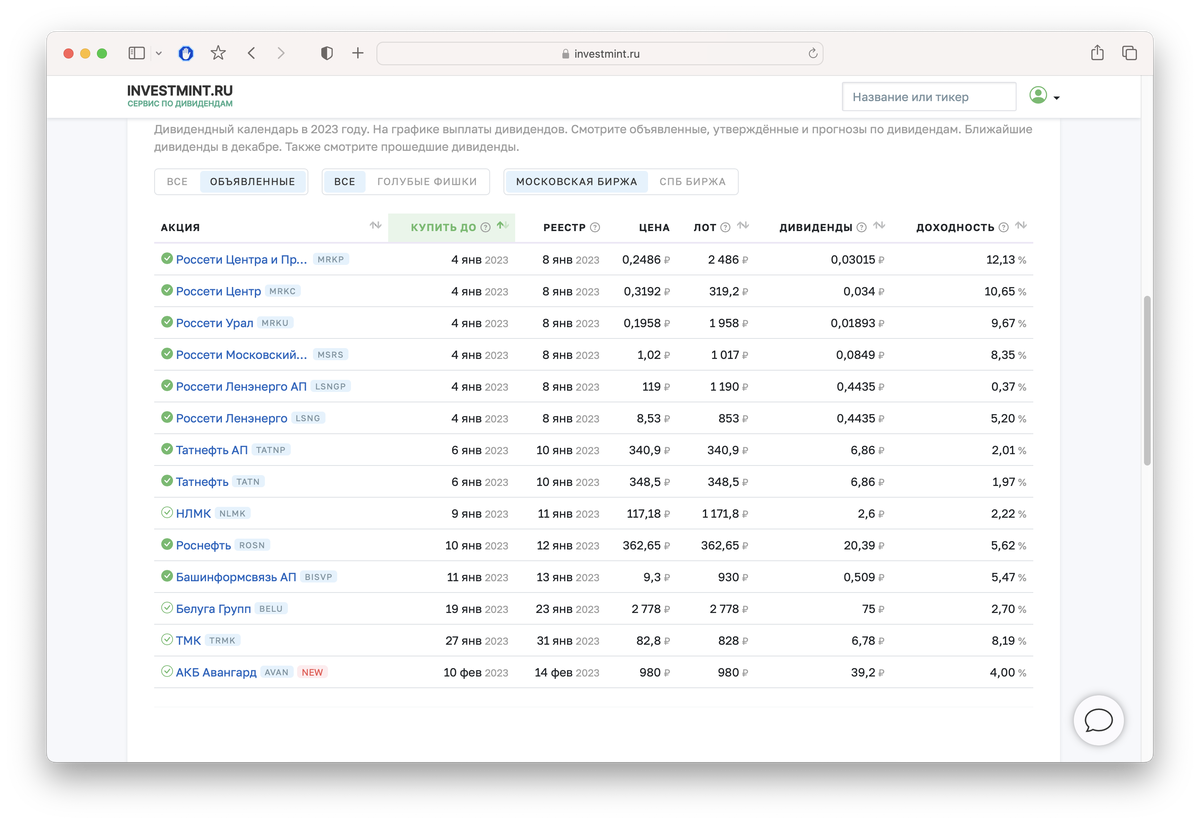This screenshot has width=1200, height=824.
Task: Sort by the АКЦИЯ column arrows
Action: point(375,226)
